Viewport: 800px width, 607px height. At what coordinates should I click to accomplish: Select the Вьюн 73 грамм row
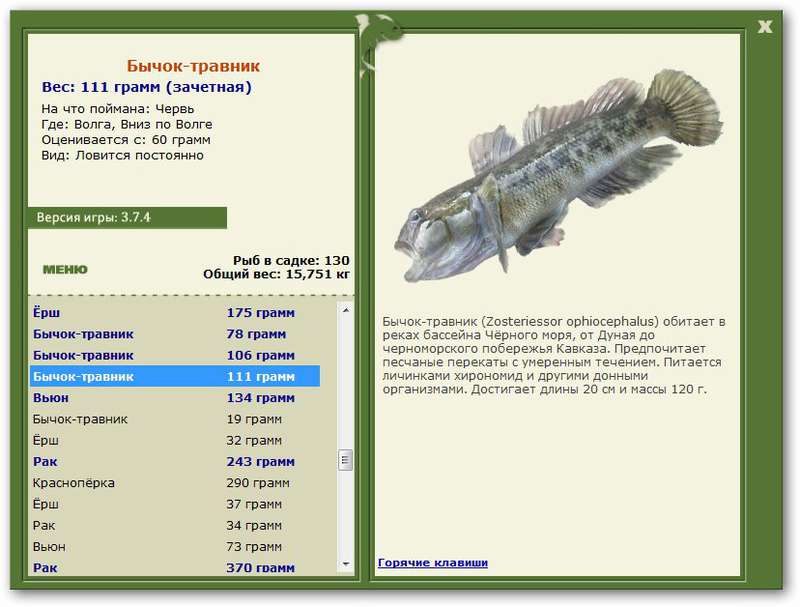point(175,547)
